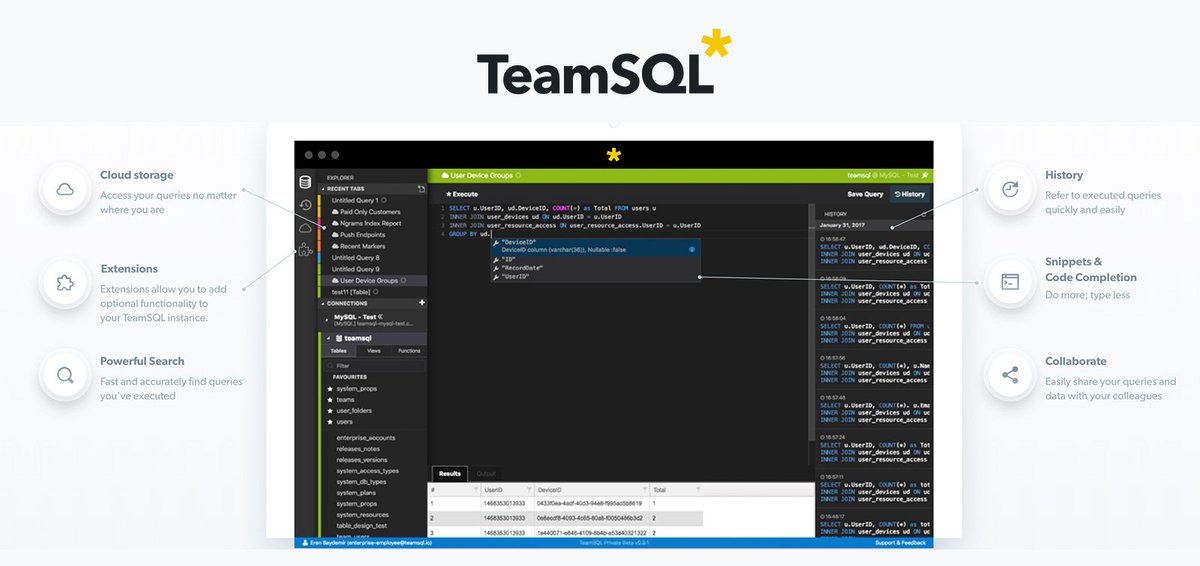Switch to the Views tab
This screenshot has width=1200, height=566.
coord(373,351)
